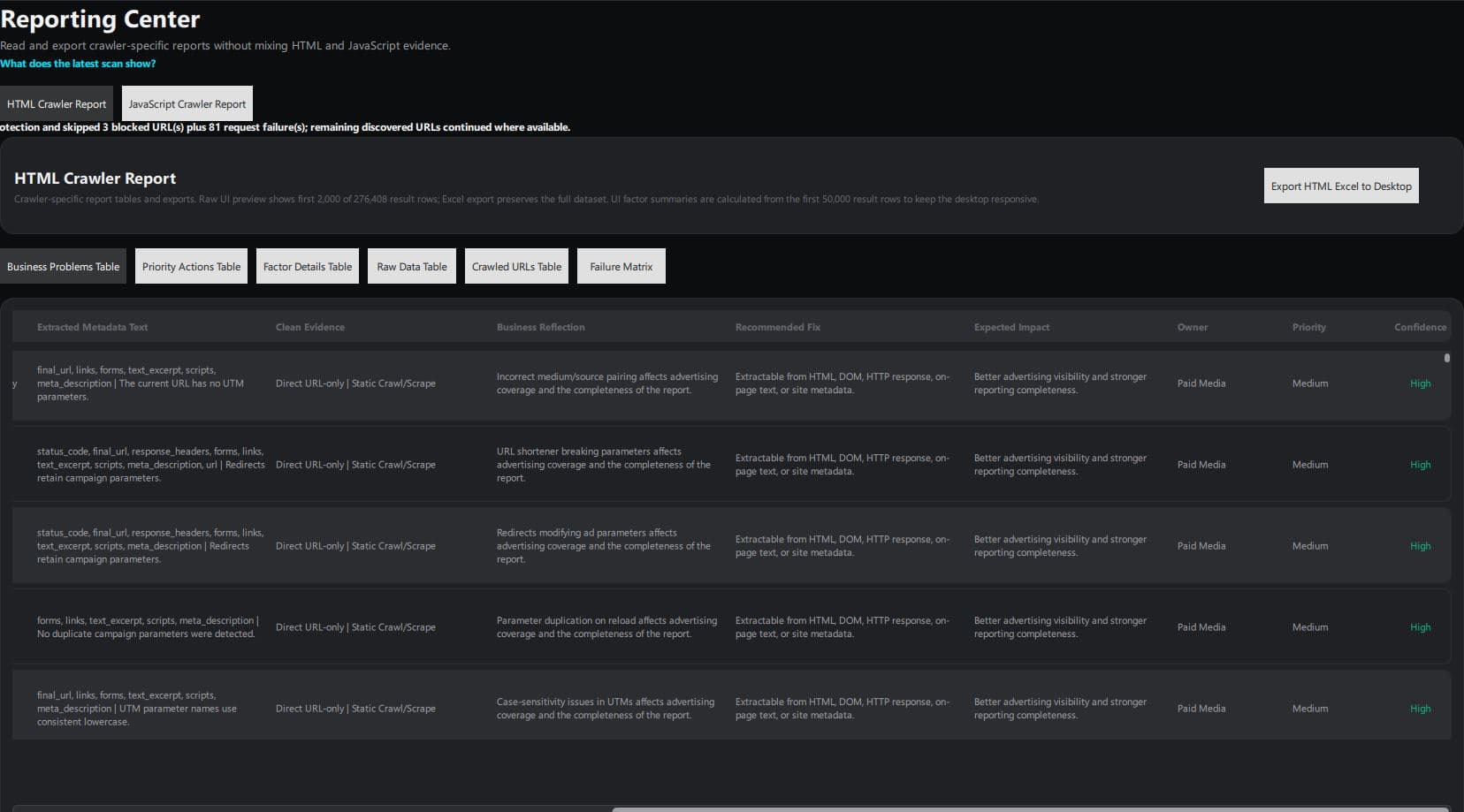Select the Business Problems Table tab

(x=63, y=266)
